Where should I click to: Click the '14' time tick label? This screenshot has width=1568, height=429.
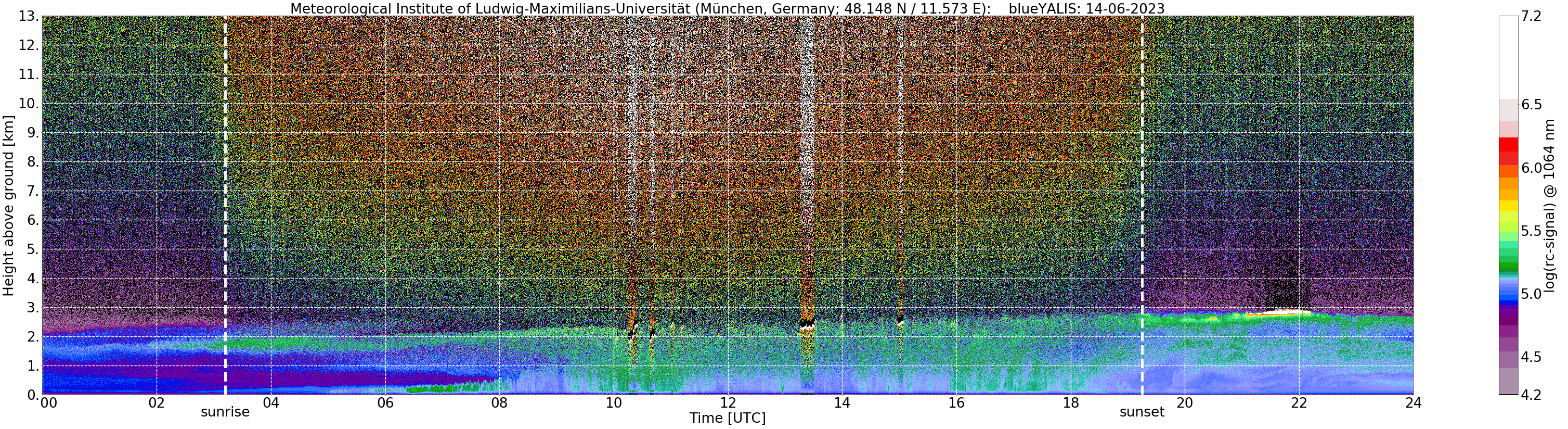pos(842,403)
